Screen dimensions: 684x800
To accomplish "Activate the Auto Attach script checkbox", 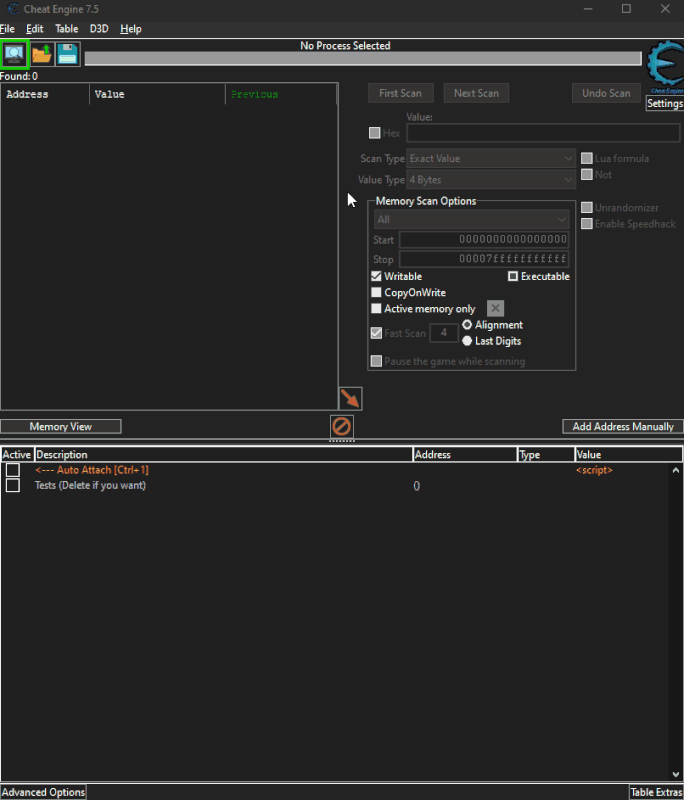I will coord(13,469).
